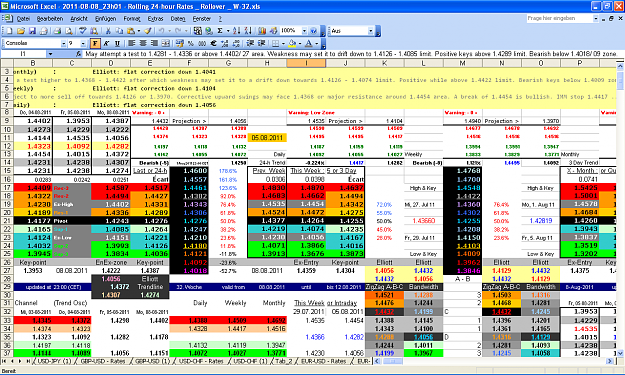Save the workbook with floppy disk icon
Viewport: 625px width, 375px height.
(x=32, y=31)
